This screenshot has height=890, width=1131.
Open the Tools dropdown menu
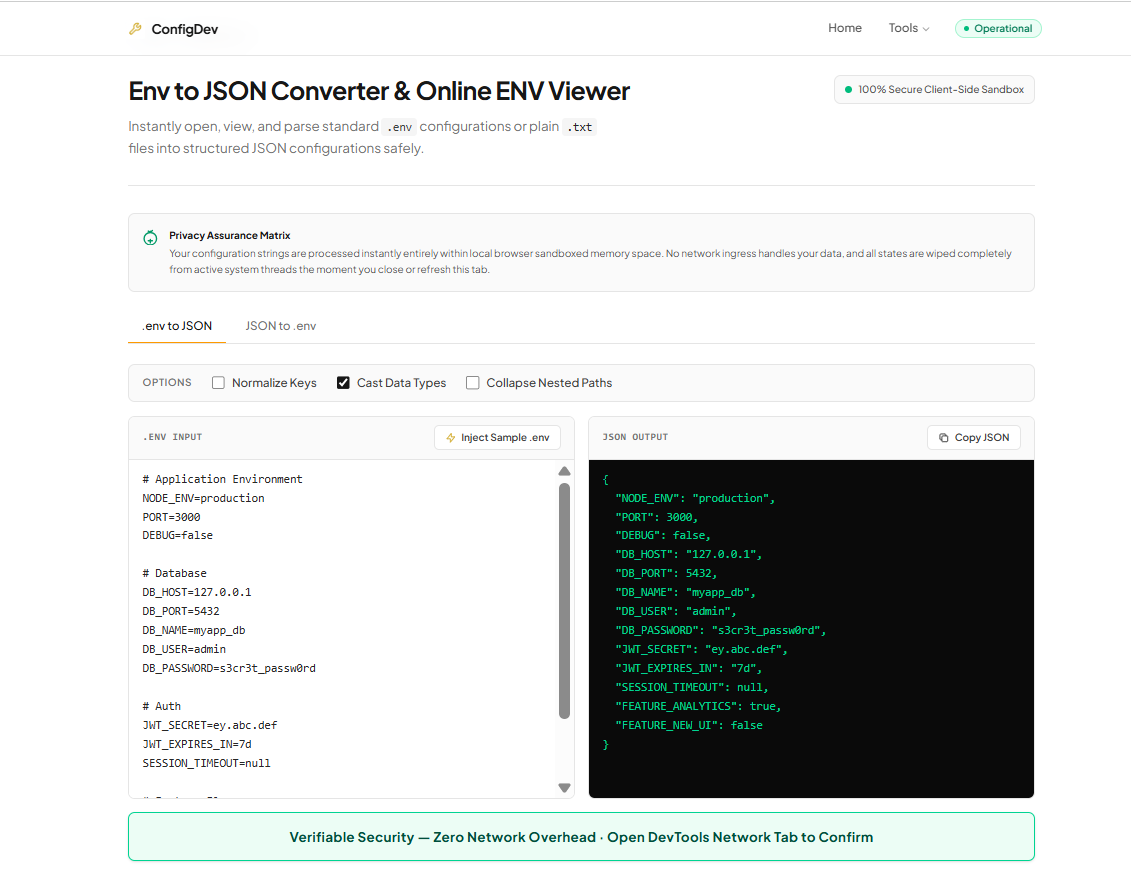909,28
